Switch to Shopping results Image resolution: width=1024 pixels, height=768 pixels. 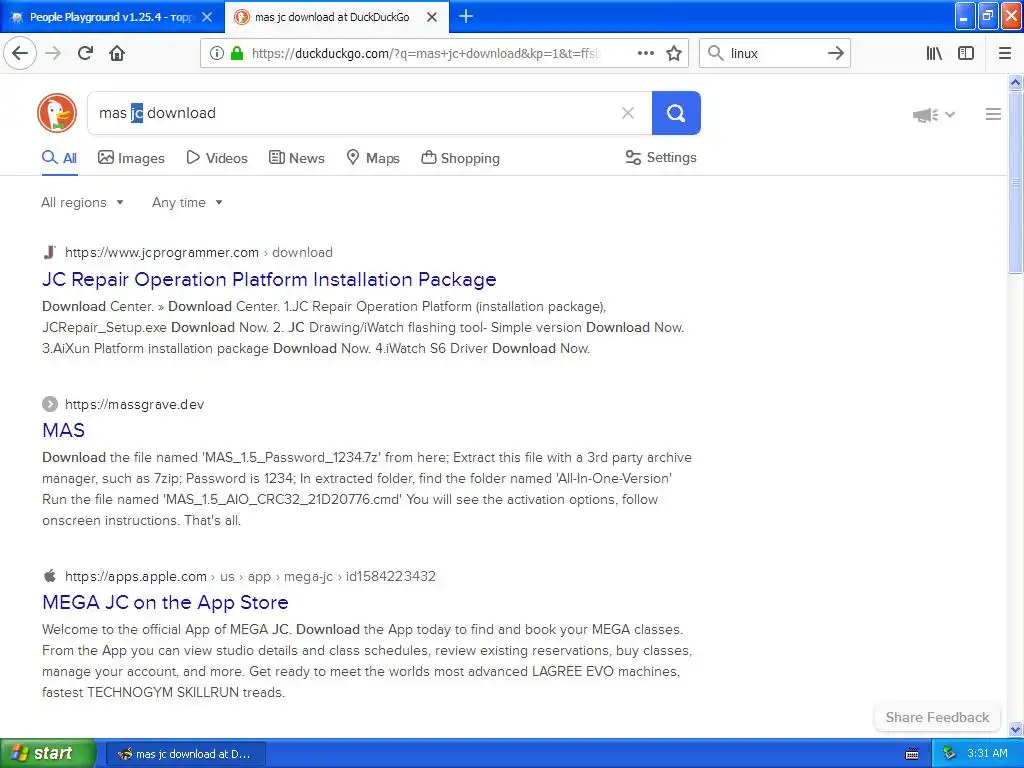point(460,158)
